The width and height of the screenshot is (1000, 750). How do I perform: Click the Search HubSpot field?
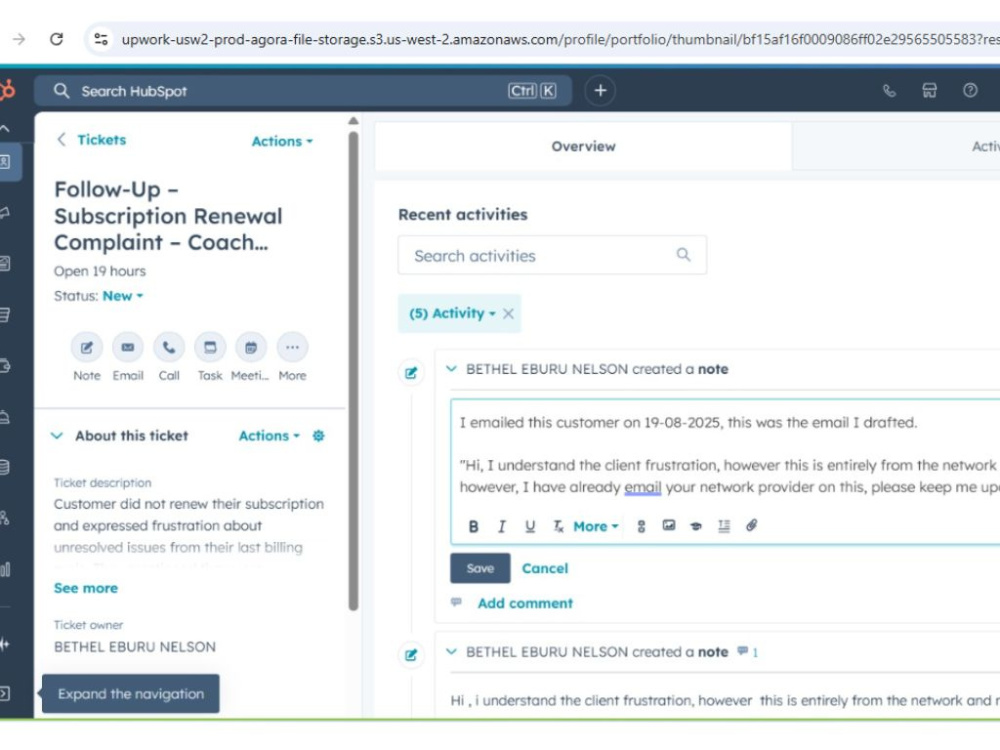coord(303,91)
